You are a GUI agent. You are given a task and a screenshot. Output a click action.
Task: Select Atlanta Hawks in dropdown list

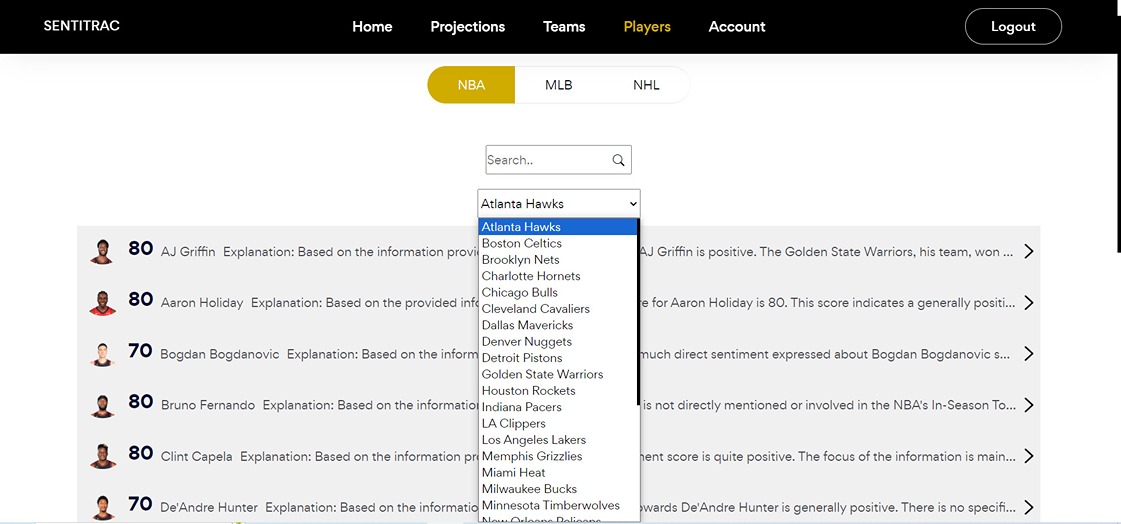(x=558, y=227)
